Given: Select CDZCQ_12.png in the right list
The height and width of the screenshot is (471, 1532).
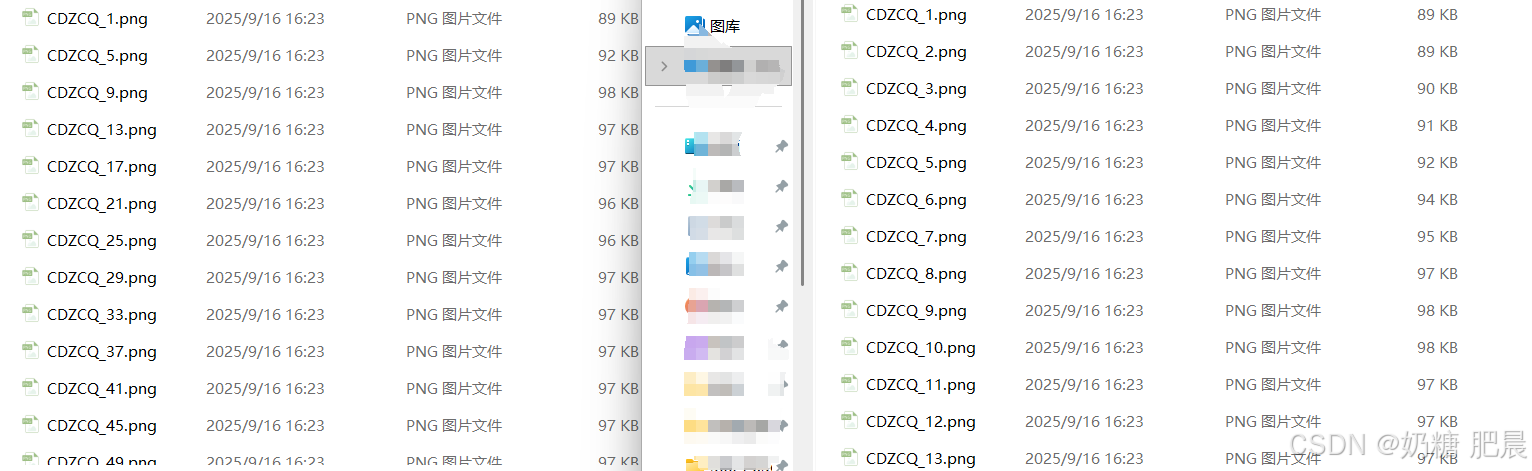Looking at the screenshot, I should 920,422.
